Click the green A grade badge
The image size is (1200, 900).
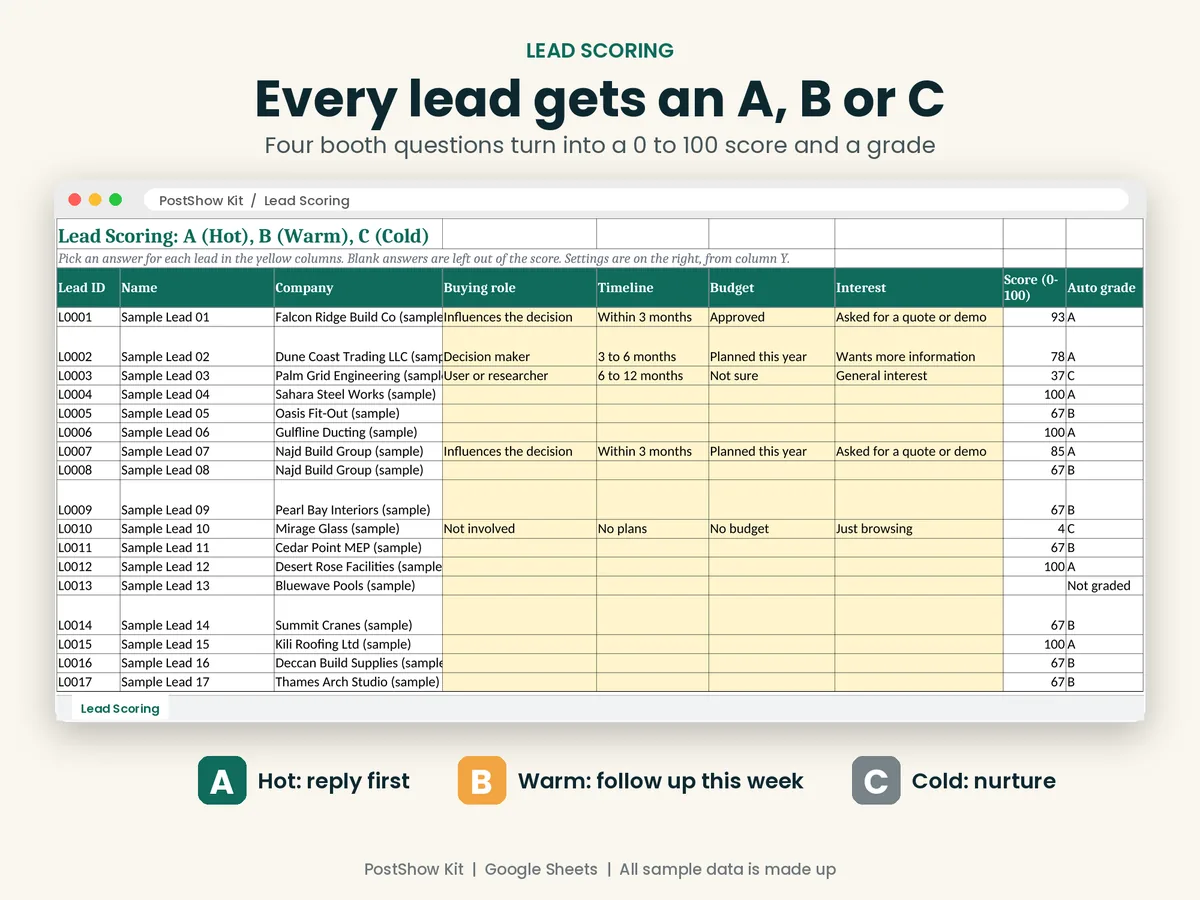[222, 781]
